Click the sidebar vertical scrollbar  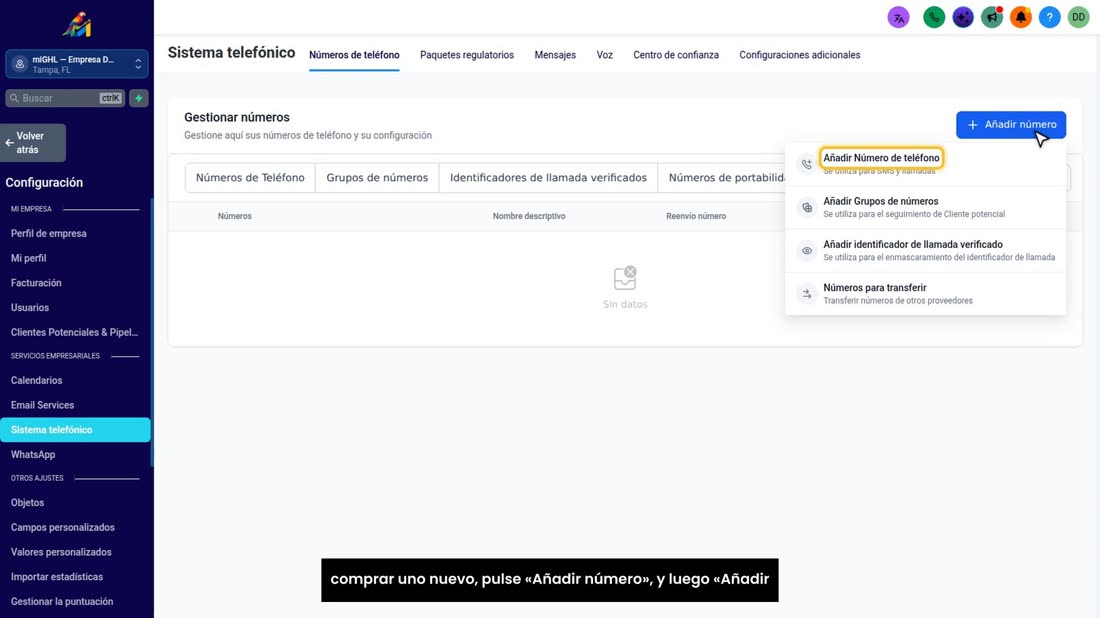pos(152,333)
